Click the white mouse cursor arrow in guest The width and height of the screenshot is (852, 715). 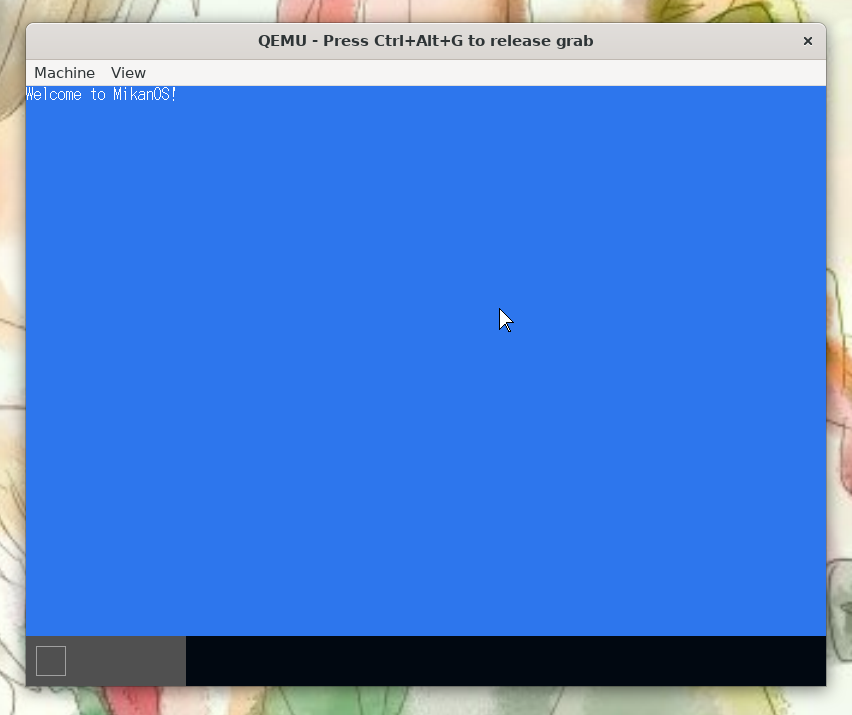pos(505,320)
